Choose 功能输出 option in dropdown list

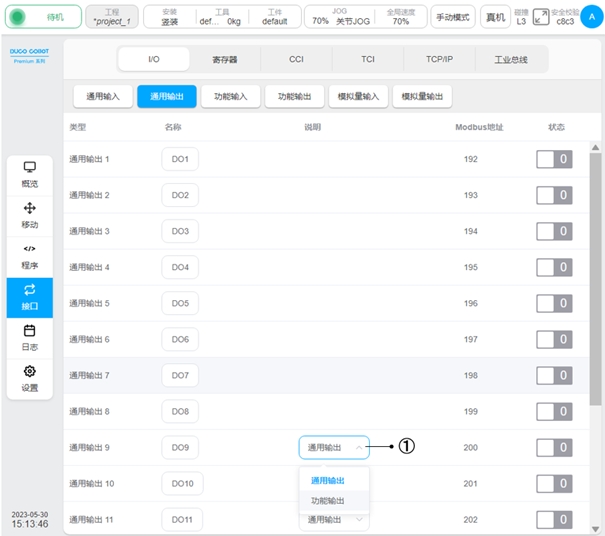328,500
